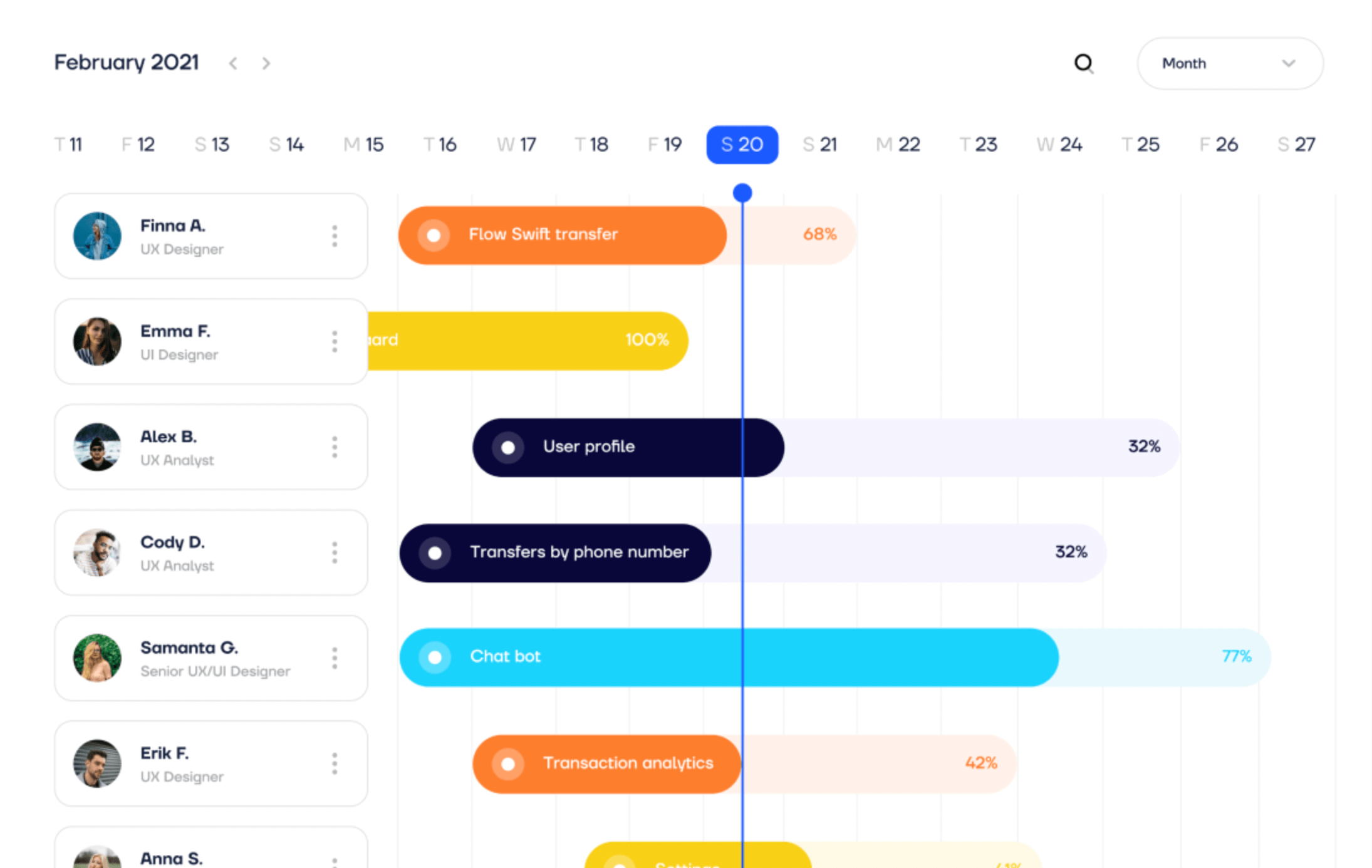Open options menu for Finna A.
The width and height of the screenshot is (1372, 868).
[335, 236]
